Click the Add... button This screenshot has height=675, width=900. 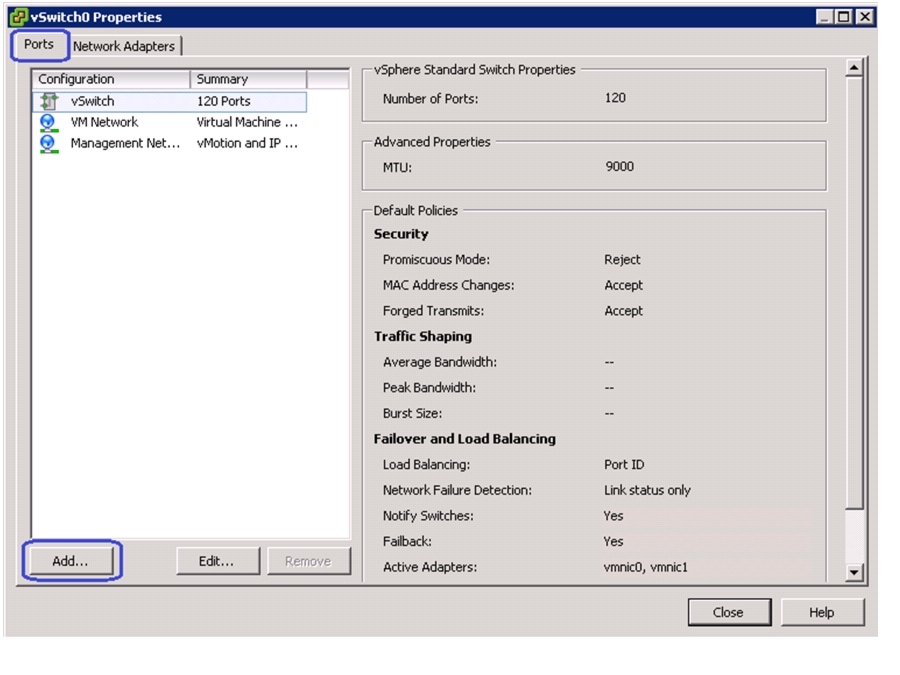click(71, 561)
